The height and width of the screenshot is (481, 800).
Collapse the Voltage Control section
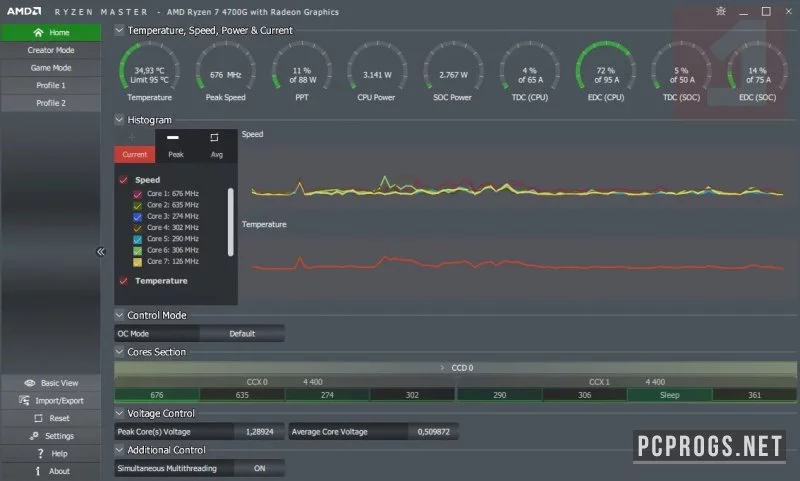pyautogui.click(x=119, y=413)
